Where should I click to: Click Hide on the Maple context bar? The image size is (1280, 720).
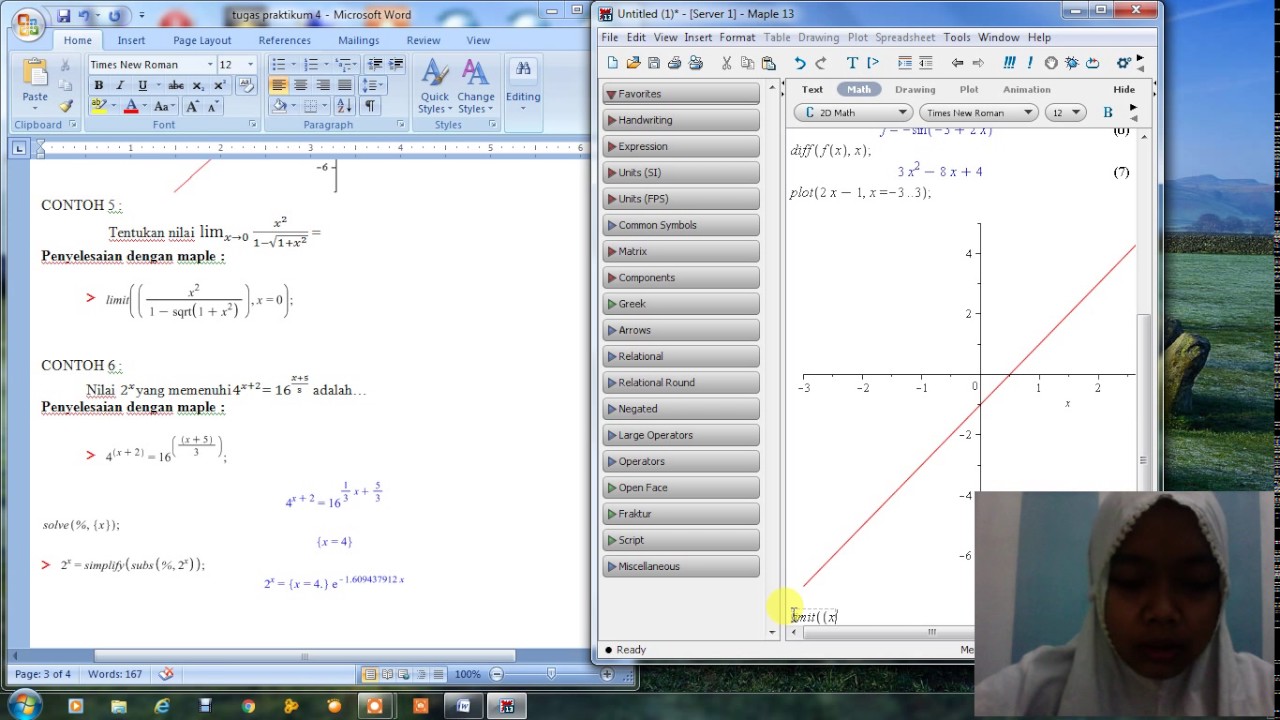coord(1124,89)
